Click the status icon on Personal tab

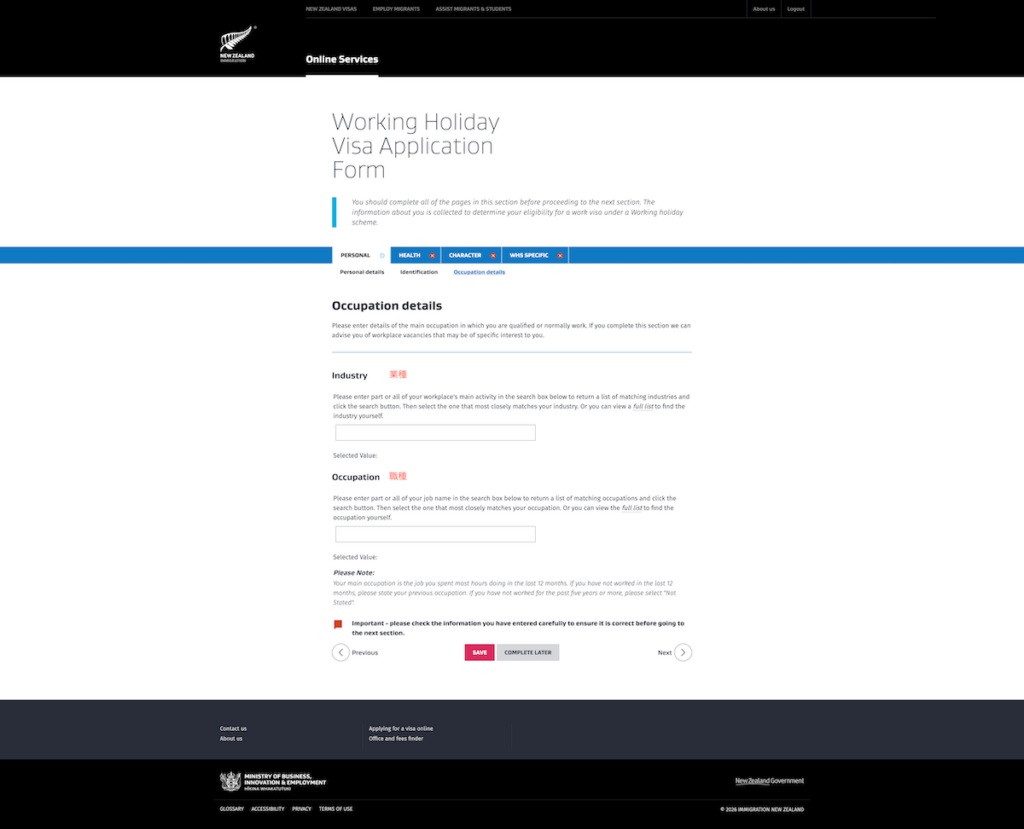tap(382, 256)
